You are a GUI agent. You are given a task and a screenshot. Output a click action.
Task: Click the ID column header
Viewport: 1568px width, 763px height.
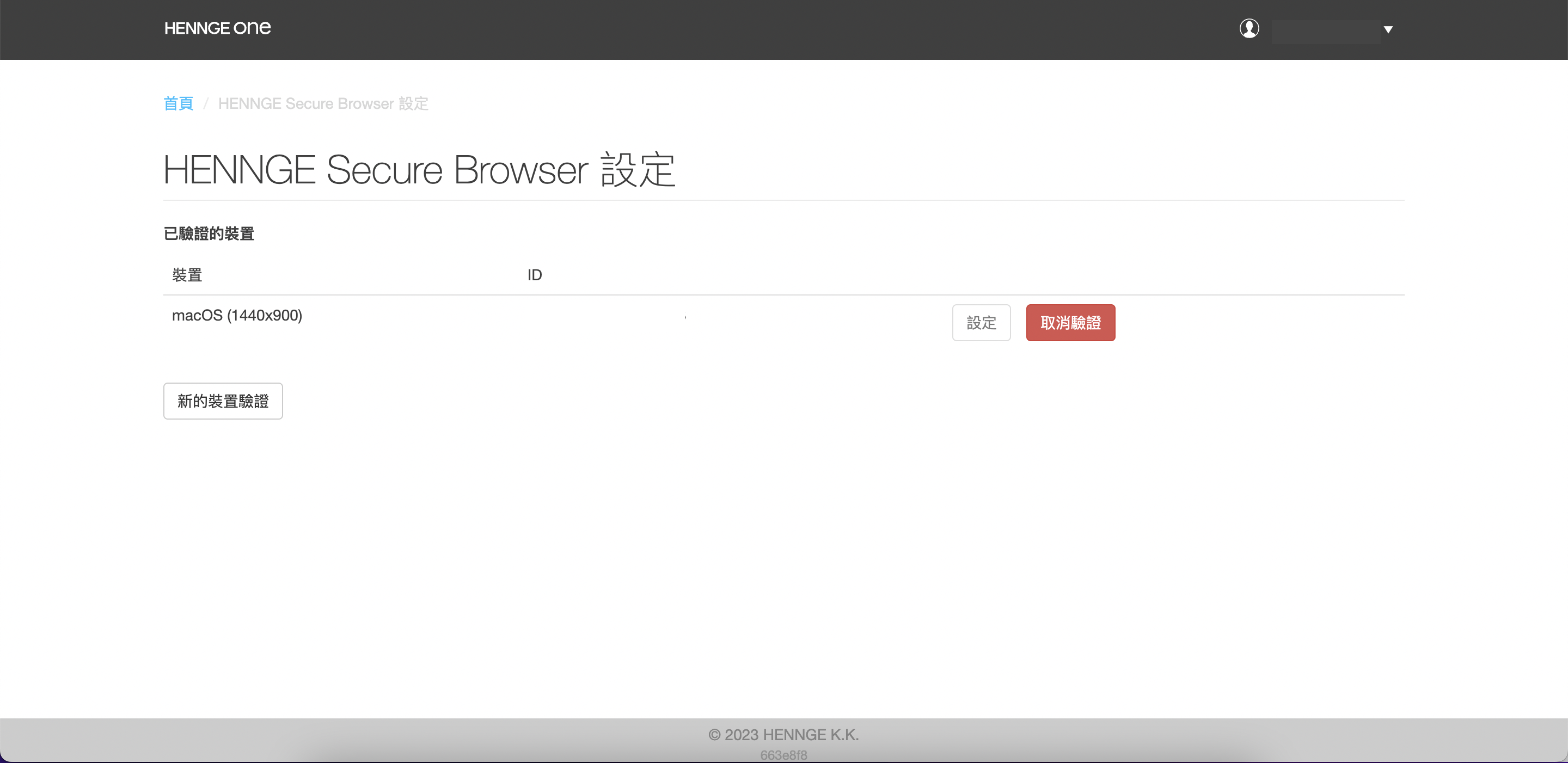(x=535, y=275)
